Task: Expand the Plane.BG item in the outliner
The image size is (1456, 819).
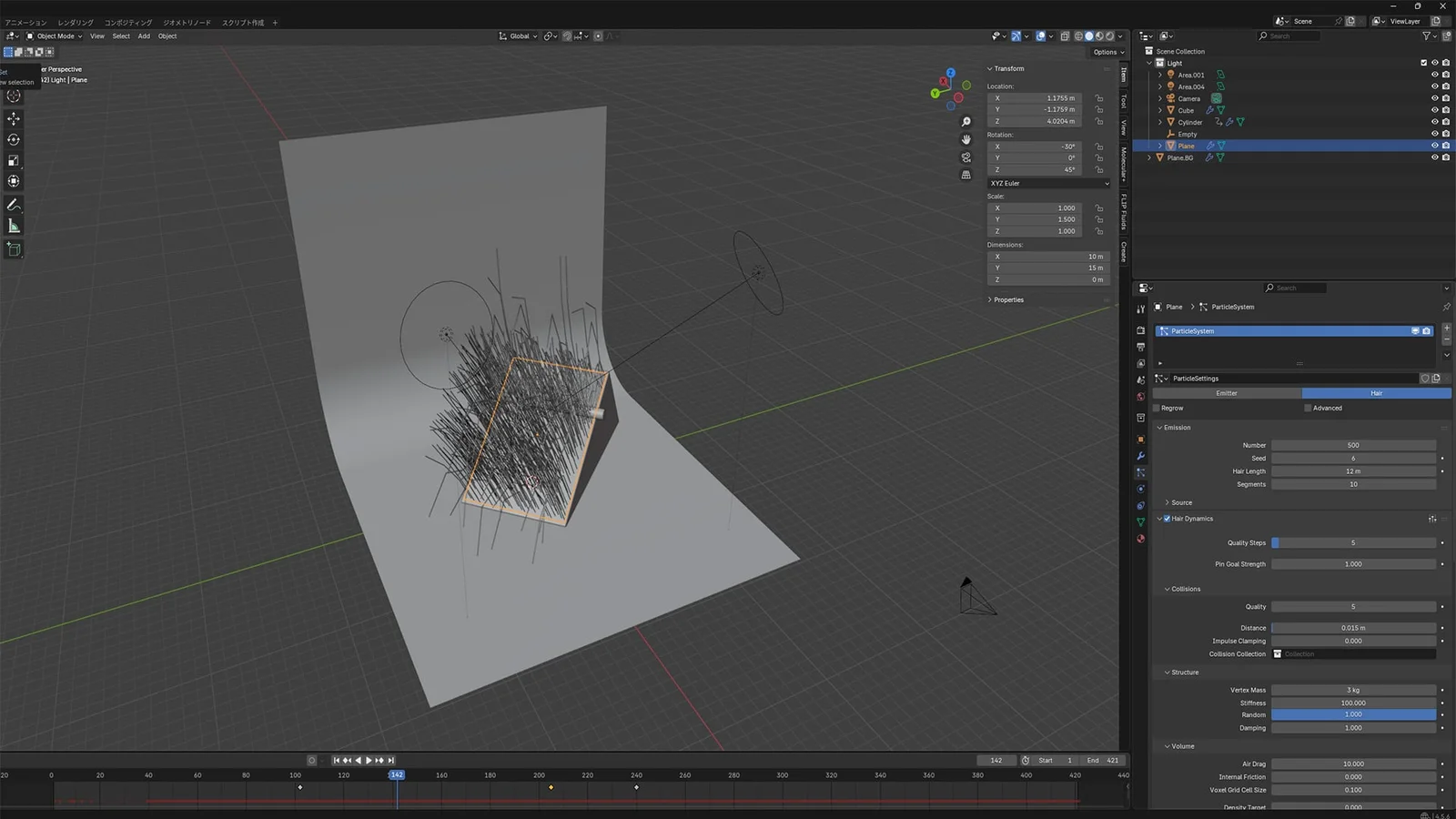Action: tap(1149, 157)
